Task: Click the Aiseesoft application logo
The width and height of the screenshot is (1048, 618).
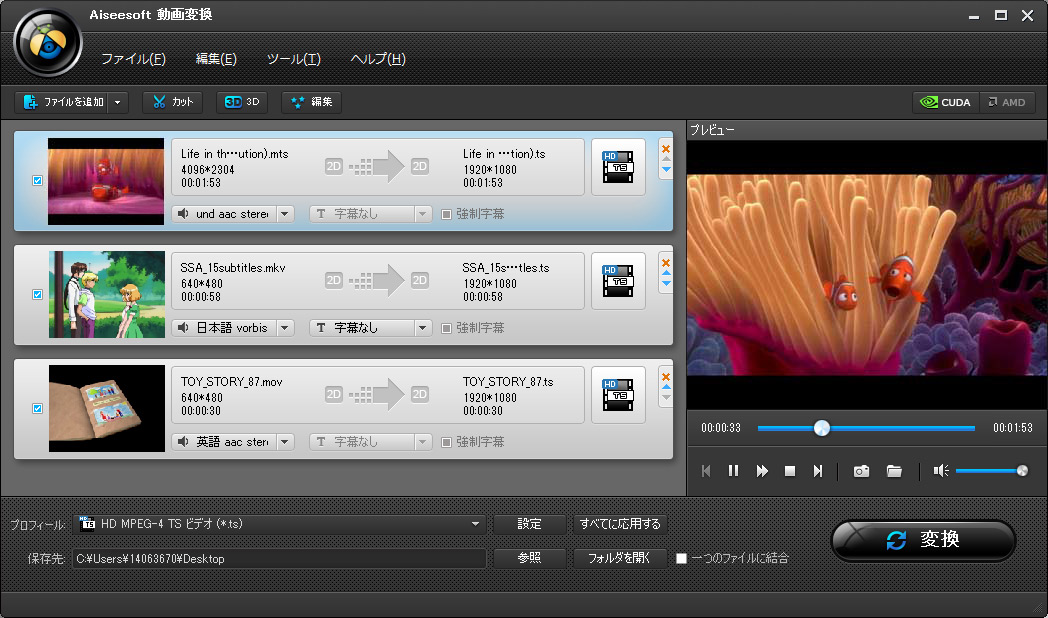Action: point(47,43)
